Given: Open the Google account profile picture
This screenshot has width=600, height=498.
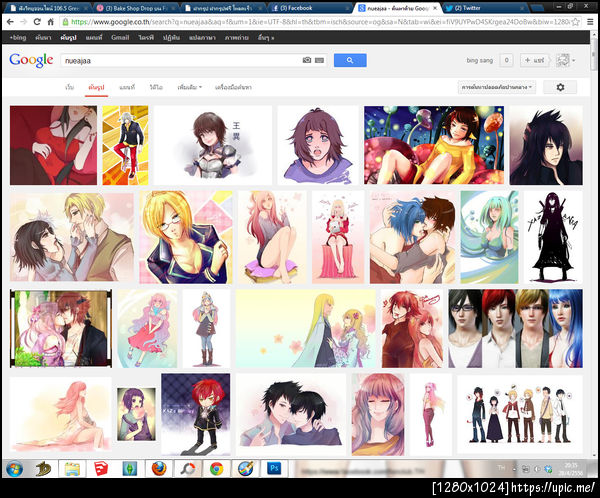Looking at the screenshot, I should click(x=562, y=60).
